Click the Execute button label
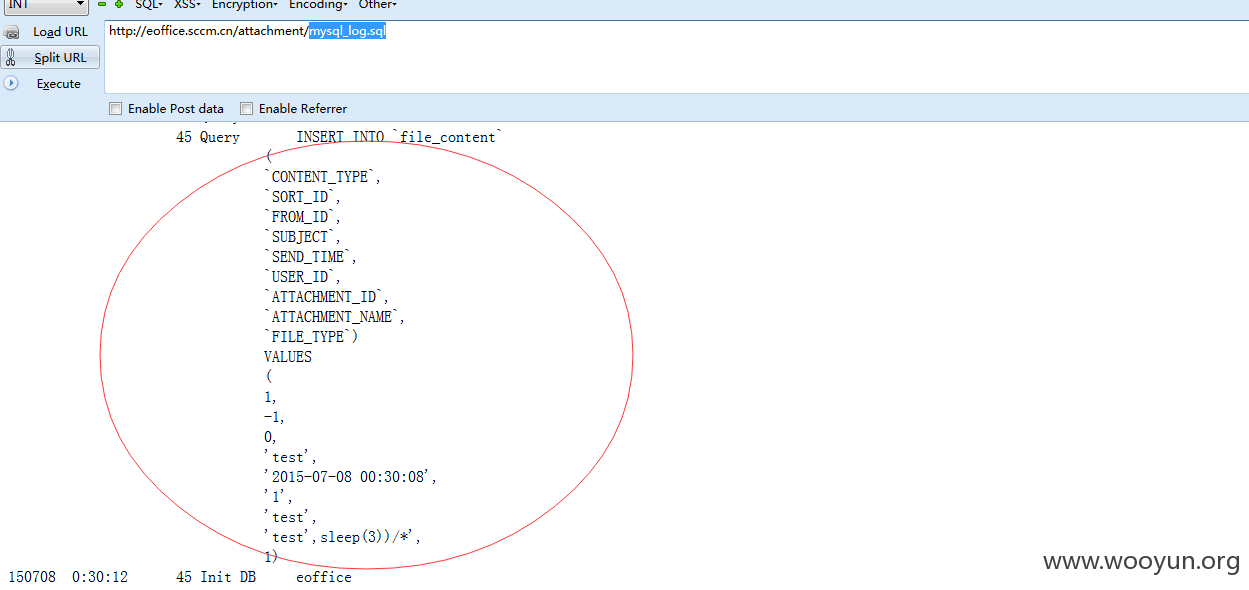The image size is (1249, 590). (59, 84)
